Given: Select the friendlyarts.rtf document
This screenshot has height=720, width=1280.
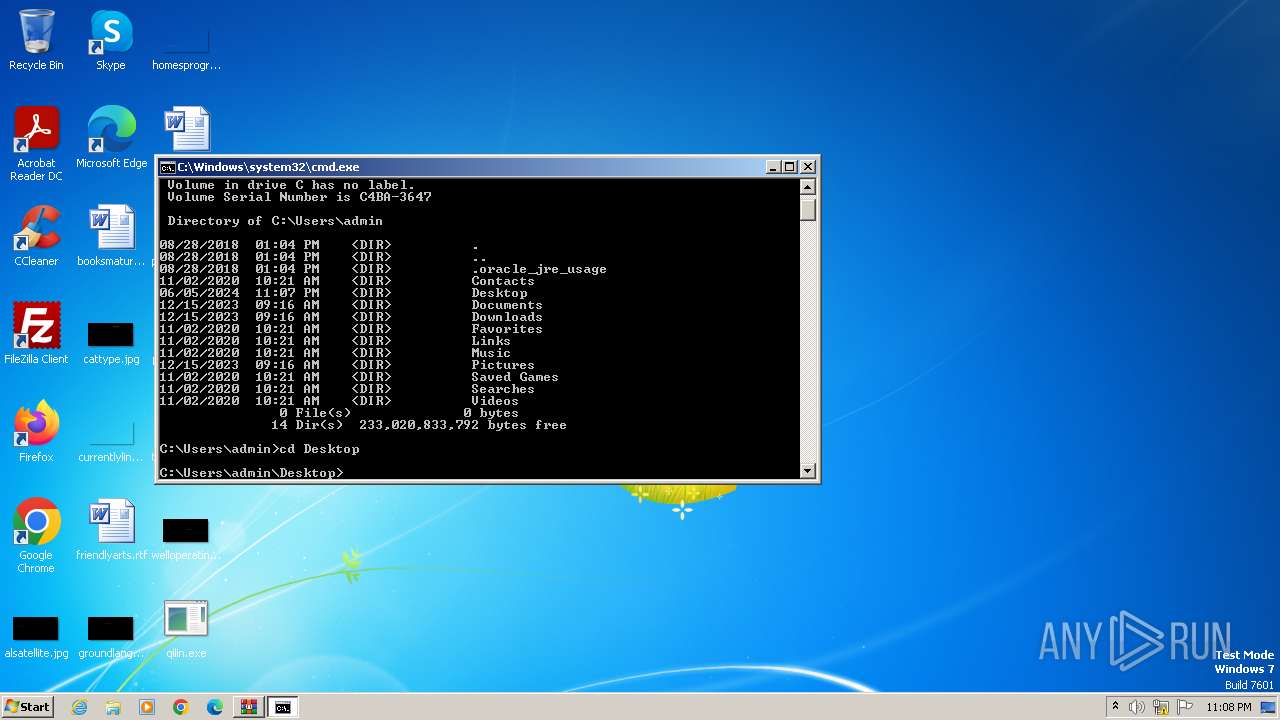Looking at the screenshot, I should click(x=111, y=530).
